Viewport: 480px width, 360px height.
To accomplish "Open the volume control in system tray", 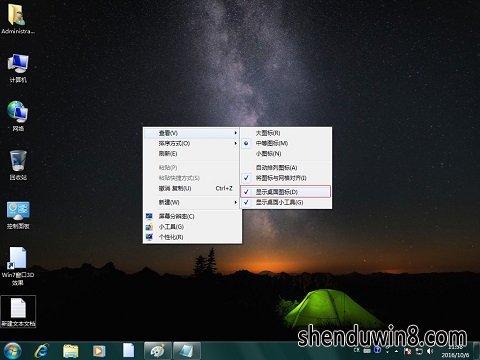I will pyautogui.click(x=430, y=351).
